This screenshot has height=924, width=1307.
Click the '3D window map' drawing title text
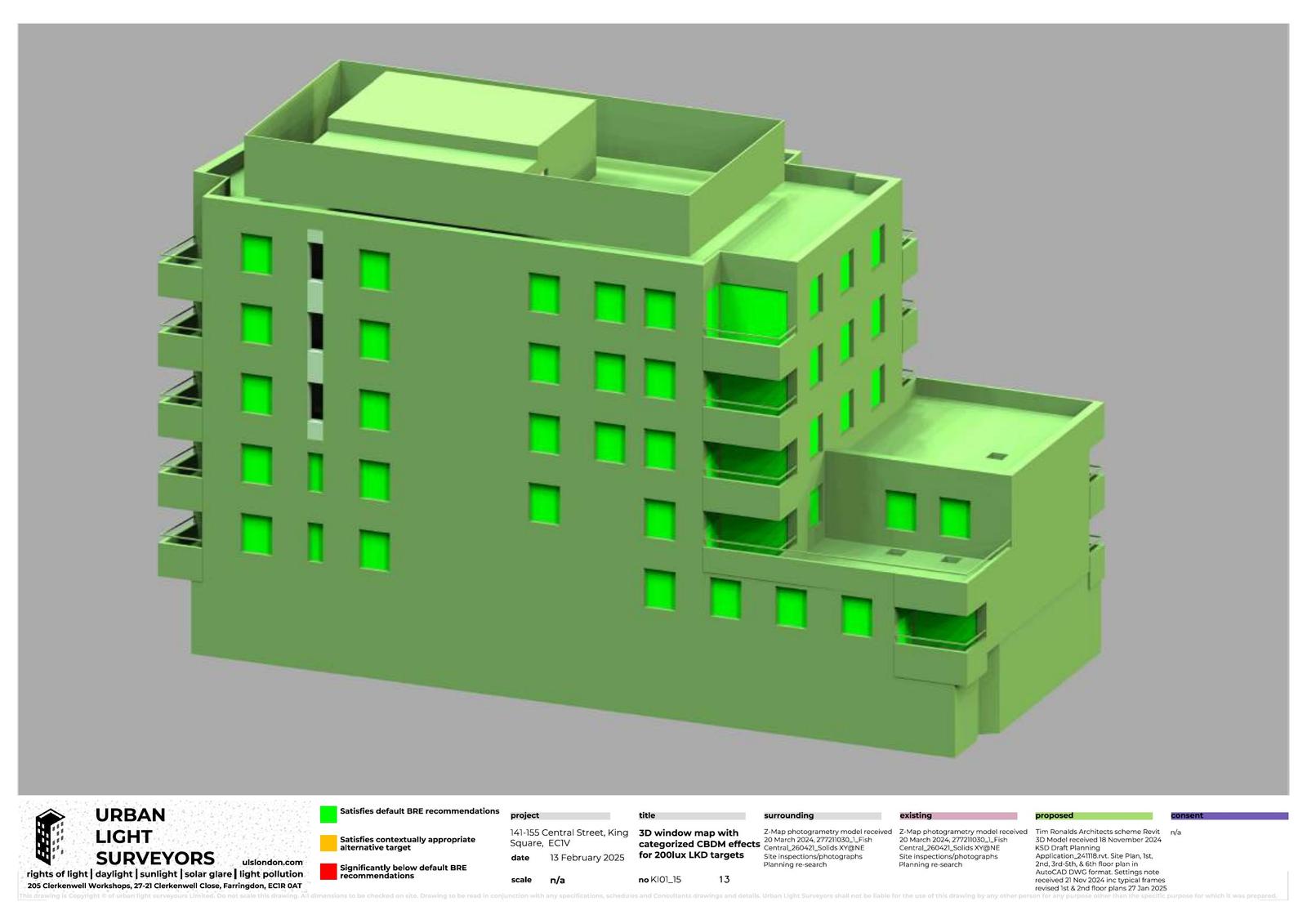(x=698, y=844)
